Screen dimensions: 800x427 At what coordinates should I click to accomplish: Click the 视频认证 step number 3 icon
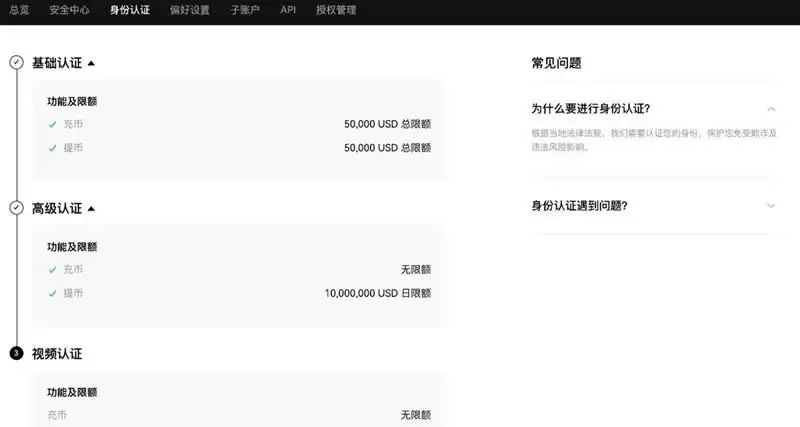[x=16, y=354]
